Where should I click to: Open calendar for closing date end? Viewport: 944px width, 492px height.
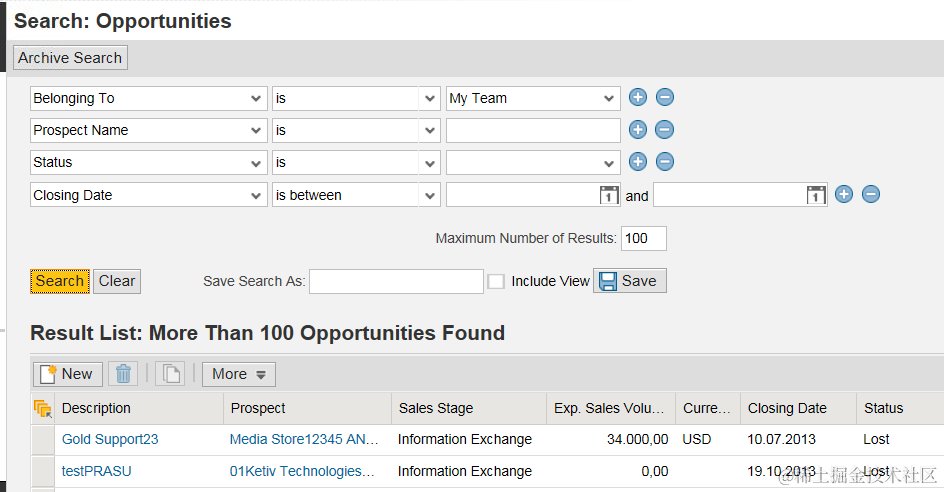(x=816, y=196)
